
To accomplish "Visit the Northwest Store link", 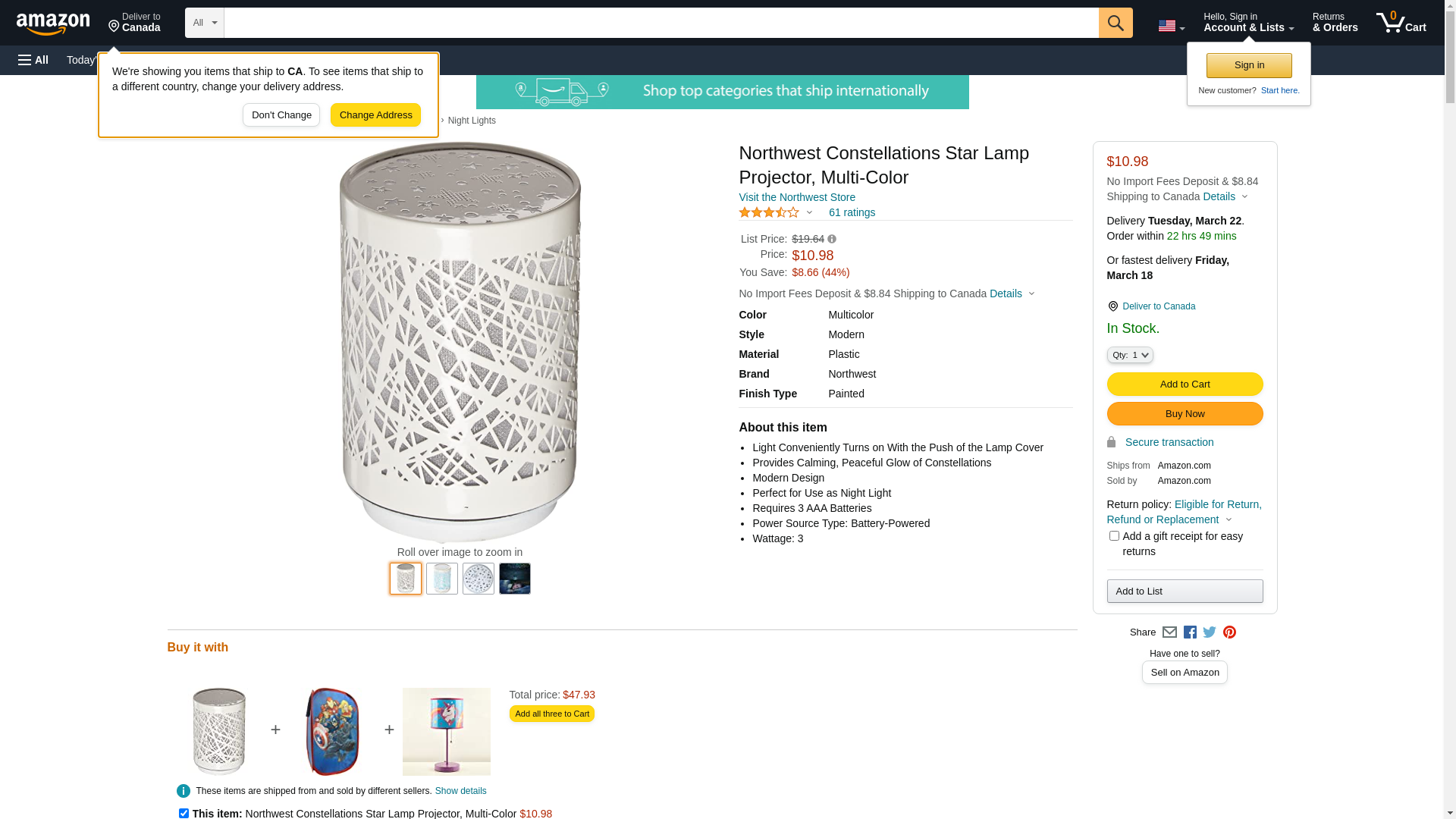I will click(x=797, y=197).
